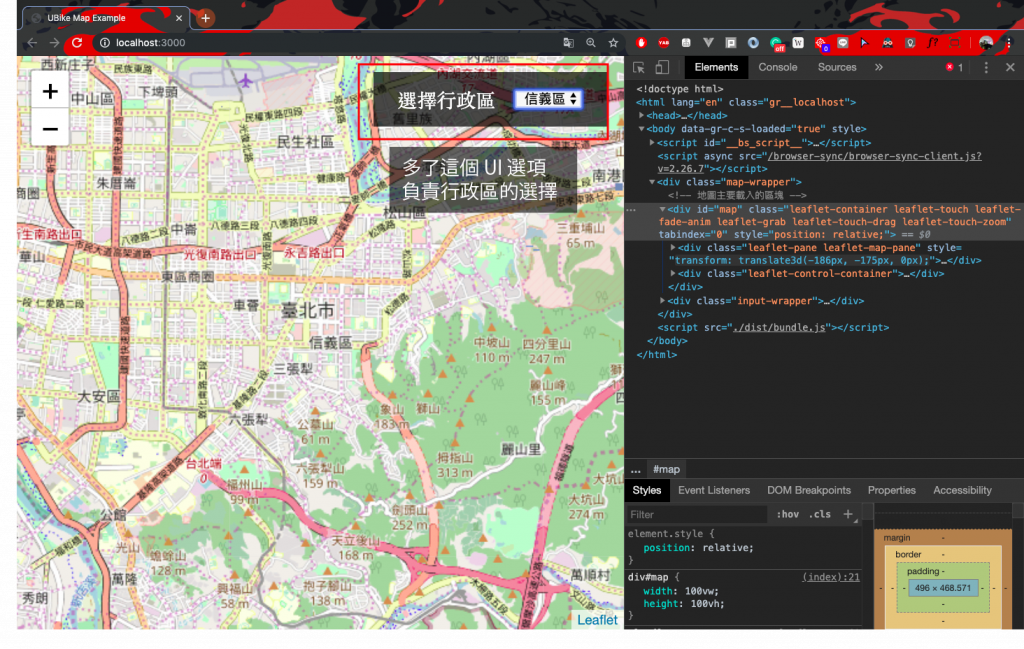This screenshot has height=649, width=1024.
Task: Zoom out the Leaflet map with the minus button
Action: [50, 129]
